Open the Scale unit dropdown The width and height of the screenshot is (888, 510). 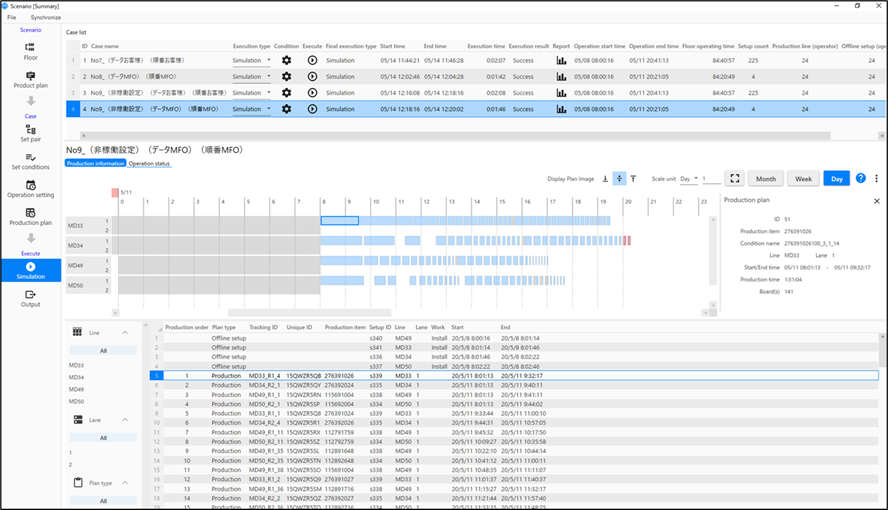(x=690, y=178)
